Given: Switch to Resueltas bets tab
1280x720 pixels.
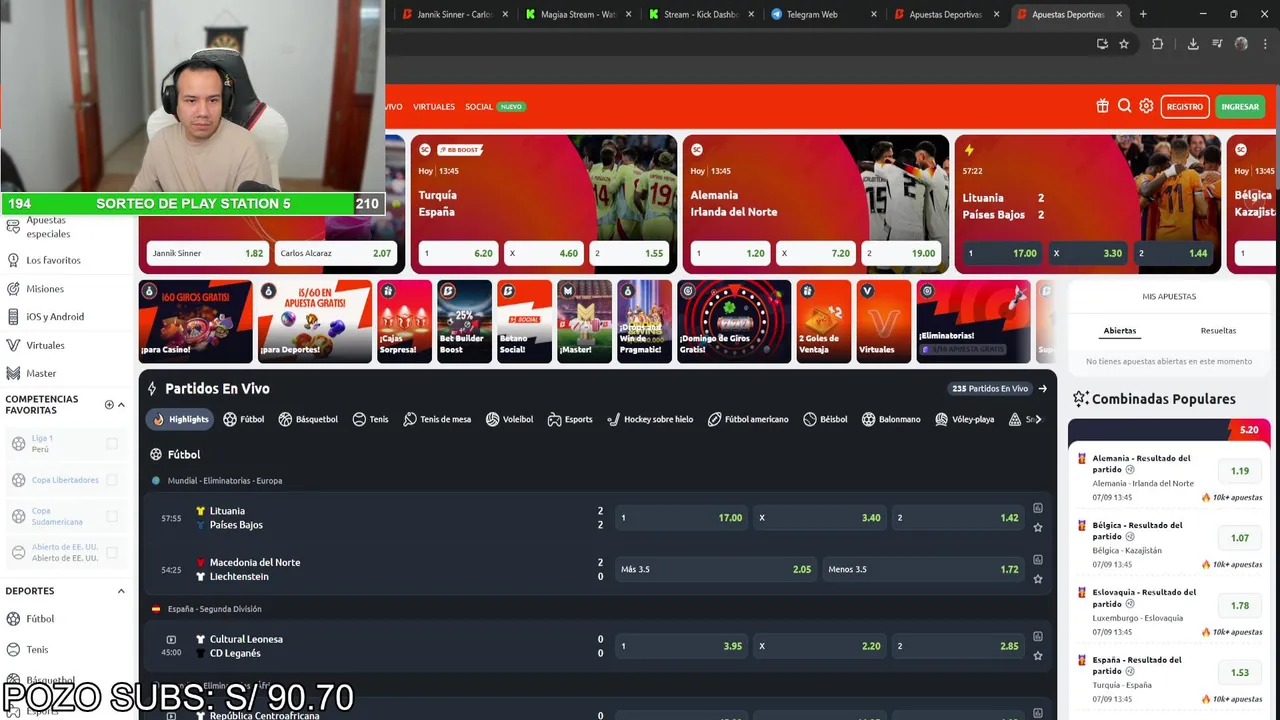Looking at the screenshot, I should 1218,331.
